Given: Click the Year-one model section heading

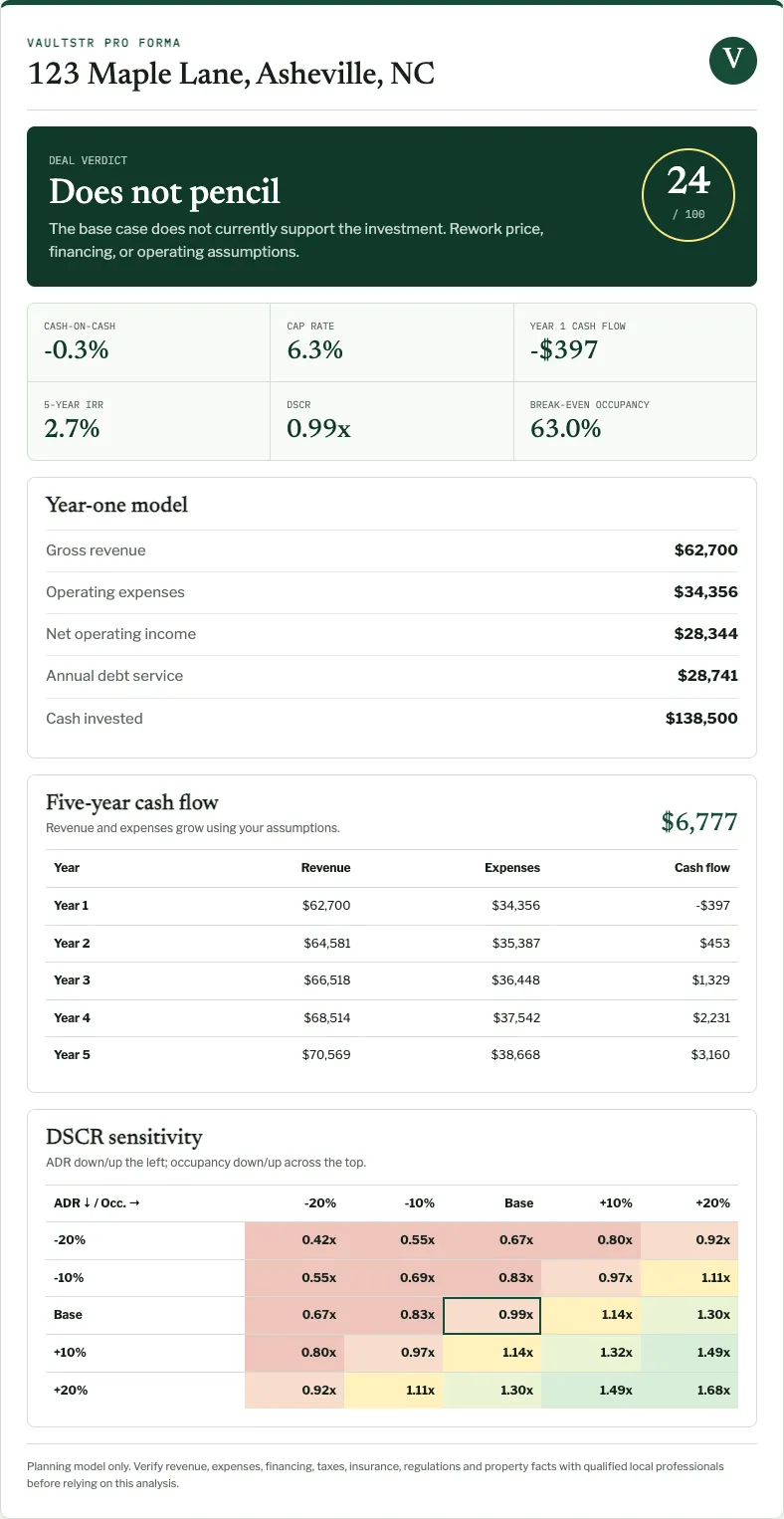Looking at the screenshot, I should click(116, 505).
